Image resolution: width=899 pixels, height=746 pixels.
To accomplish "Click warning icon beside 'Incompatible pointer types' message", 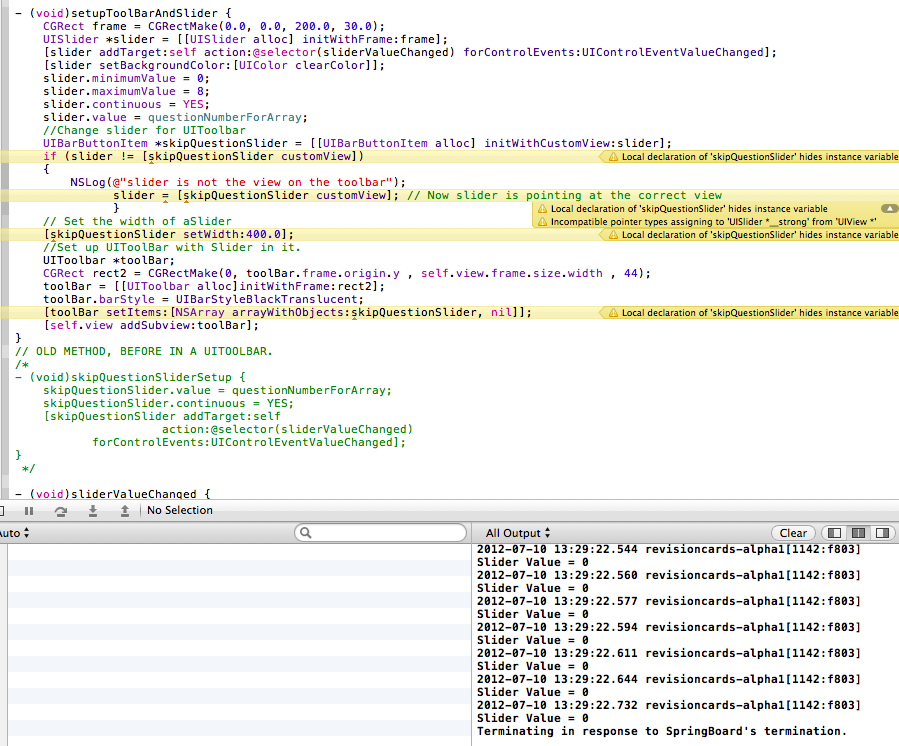I will (542, 222).
